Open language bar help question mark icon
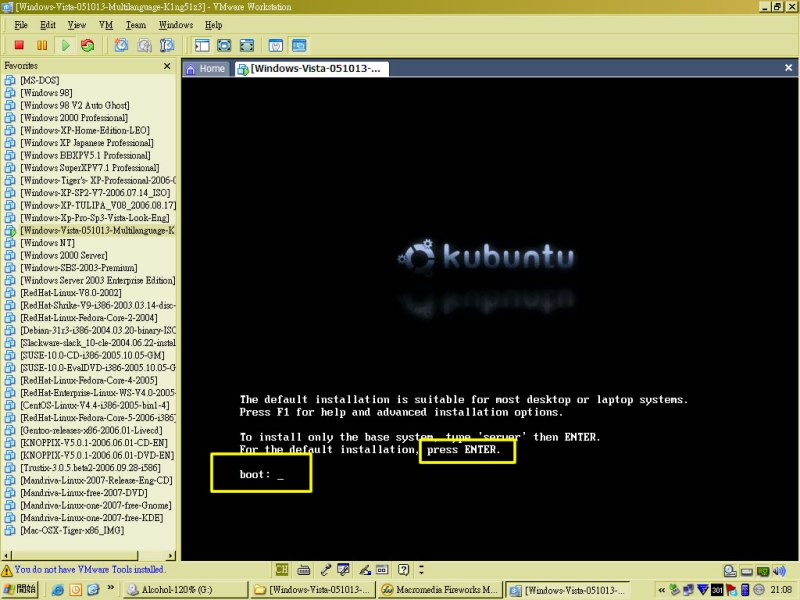The height and width of the screenshot is (600, 800). [x=404, y=569]
